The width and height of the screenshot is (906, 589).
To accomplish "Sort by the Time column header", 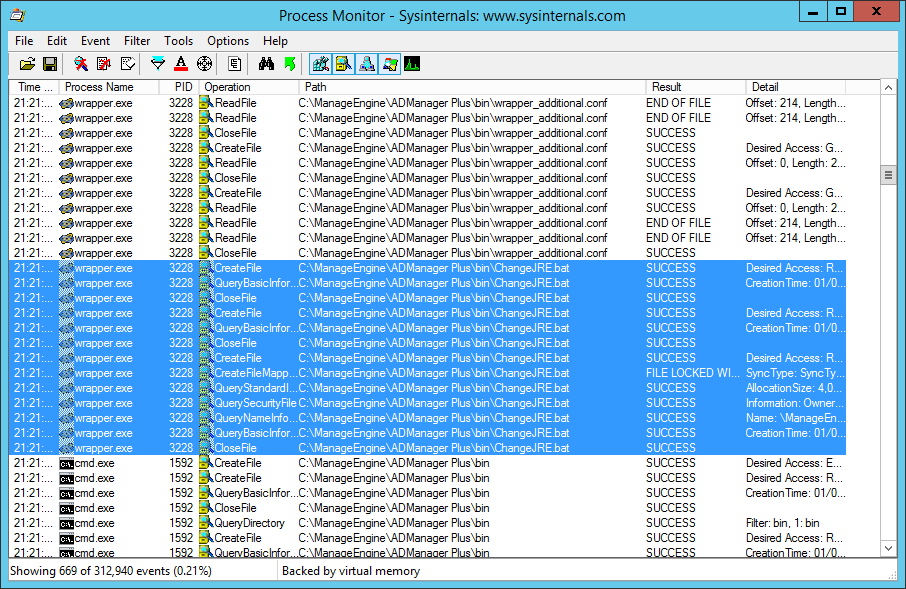I will click(34, 87).
